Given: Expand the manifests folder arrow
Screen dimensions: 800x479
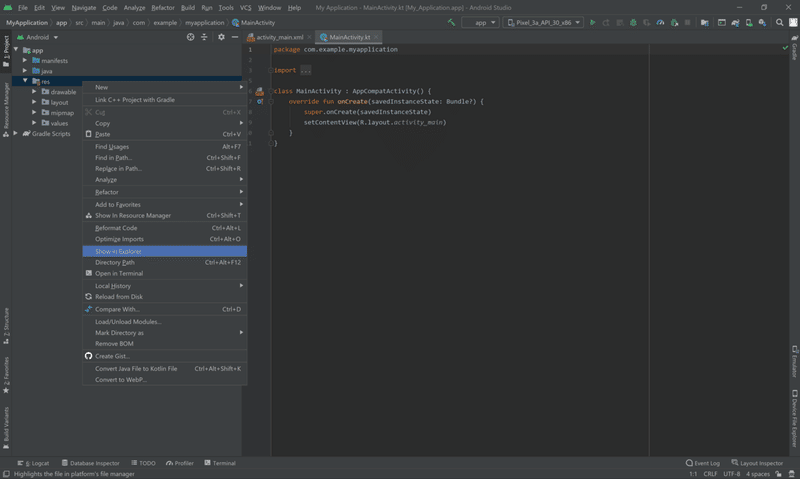Looking at the screenshot, I should point(24,60).
